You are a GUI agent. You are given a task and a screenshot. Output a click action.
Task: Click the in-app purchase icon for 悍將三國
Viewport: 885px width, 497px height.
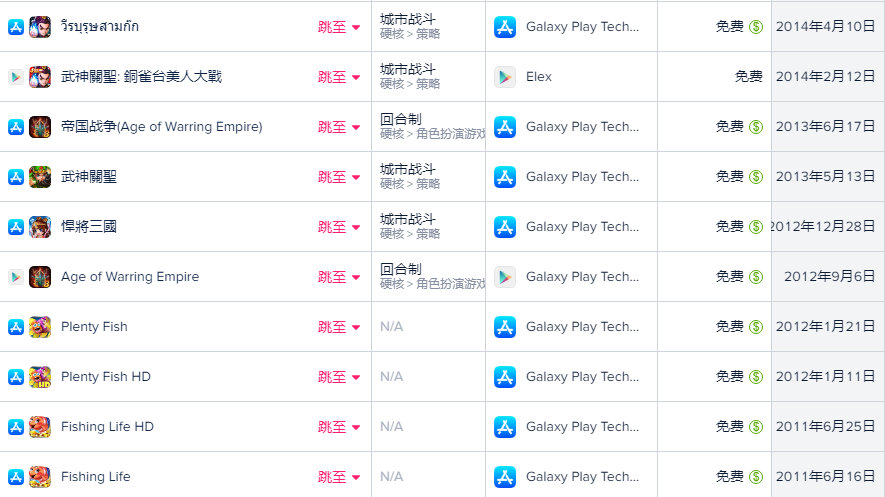756,227
